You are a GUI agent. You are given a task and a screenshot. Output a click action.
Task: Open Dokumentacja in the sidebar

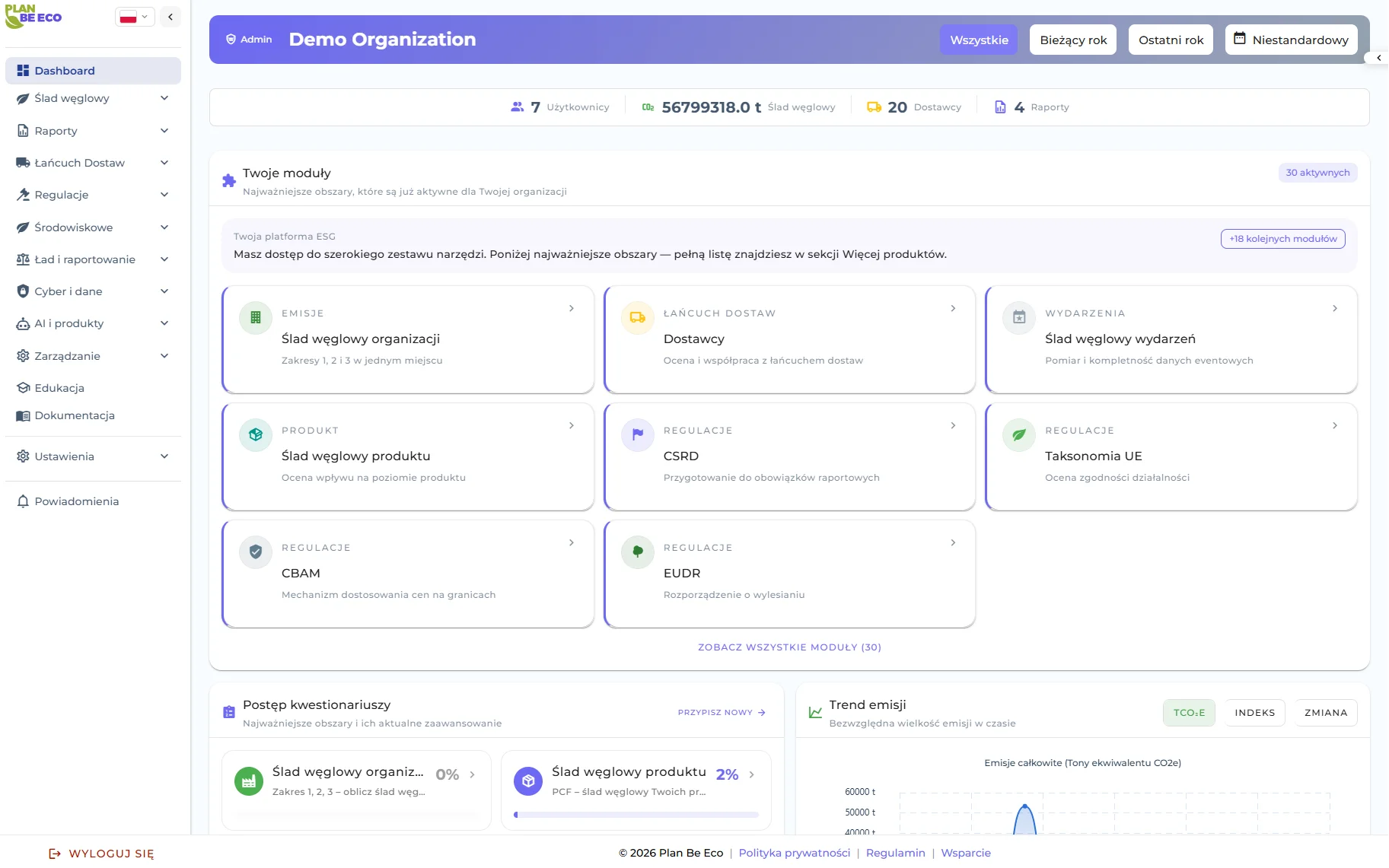point(75,415)
